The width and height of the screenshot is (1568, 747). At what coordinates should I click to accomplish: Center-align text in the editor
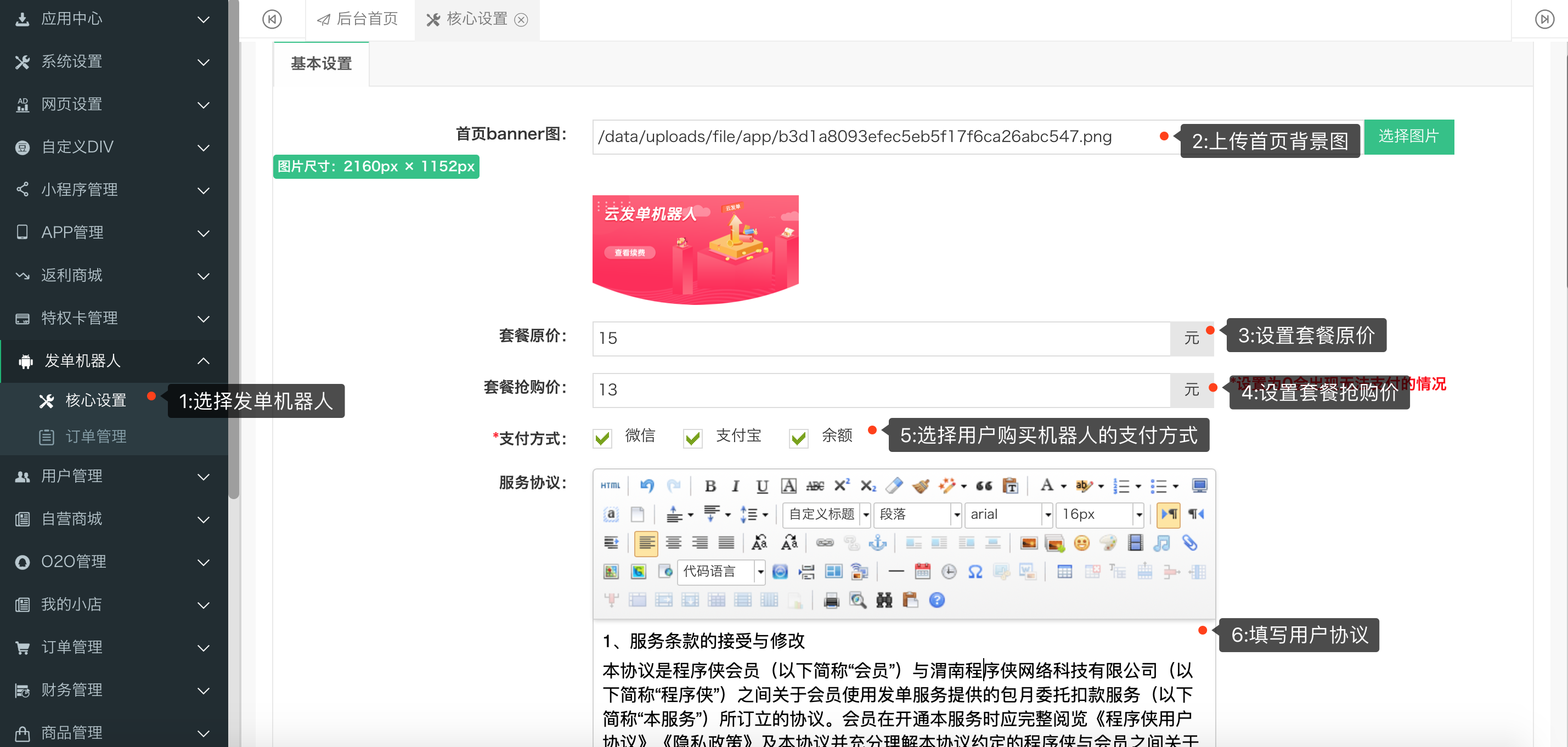coord(673,542)
